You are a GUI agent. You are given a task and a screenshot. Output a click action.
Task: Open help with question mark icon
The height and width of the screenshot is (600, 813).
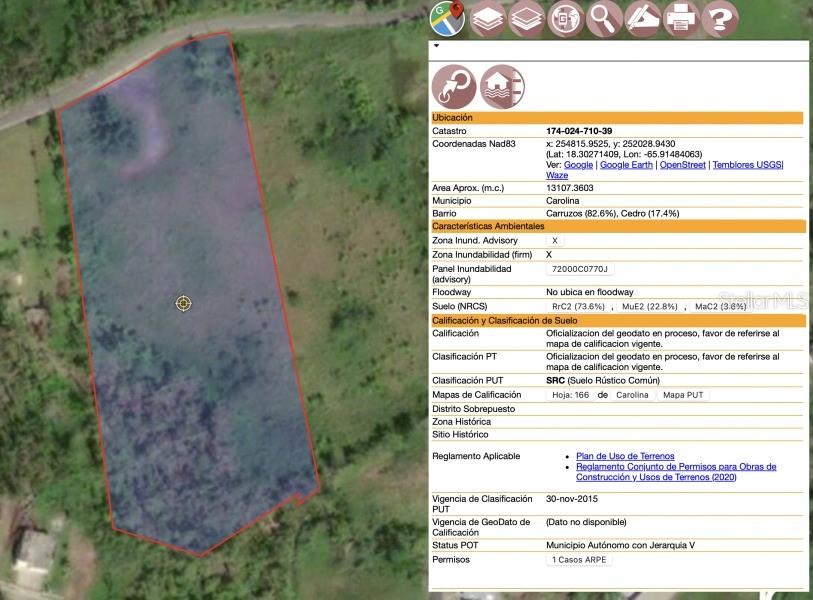(719, 18)
